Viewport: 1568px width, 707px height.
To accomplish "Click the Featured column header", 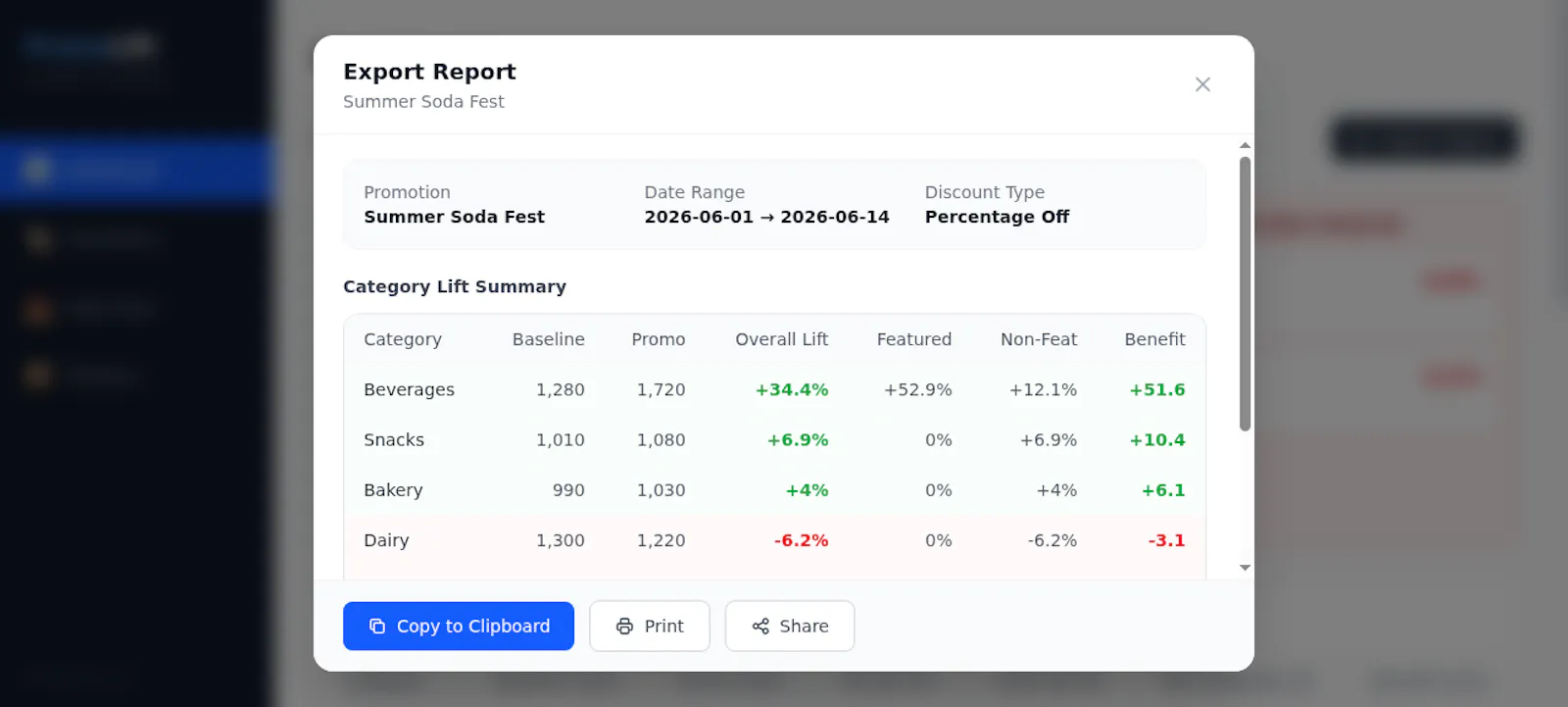I will [913, 339].
